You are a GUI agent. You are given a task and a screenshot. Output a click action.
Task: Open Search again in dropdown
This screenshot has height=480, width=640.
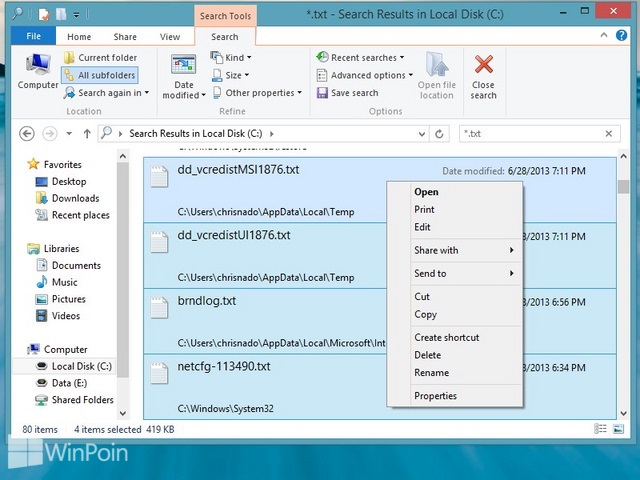click(x=107, y=93)
